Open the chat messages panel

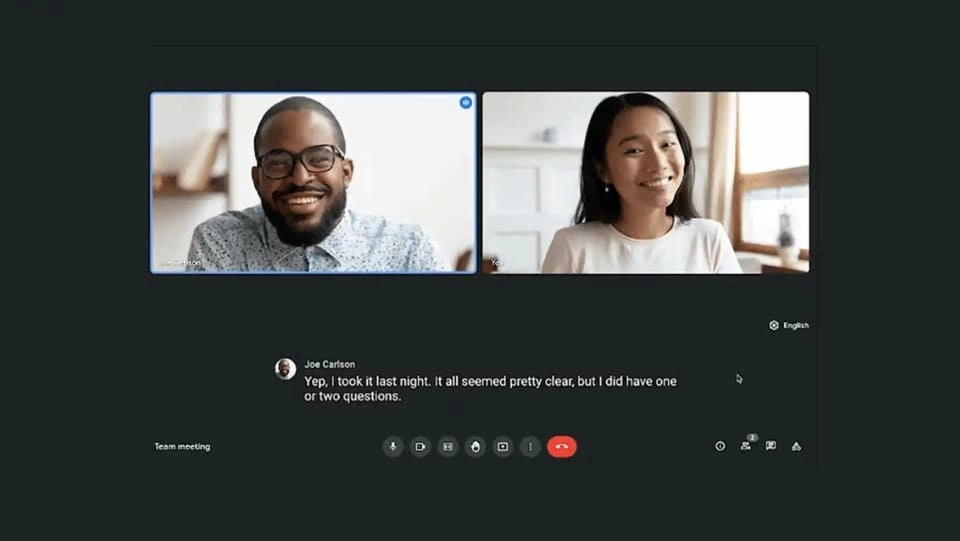point(771,446)
